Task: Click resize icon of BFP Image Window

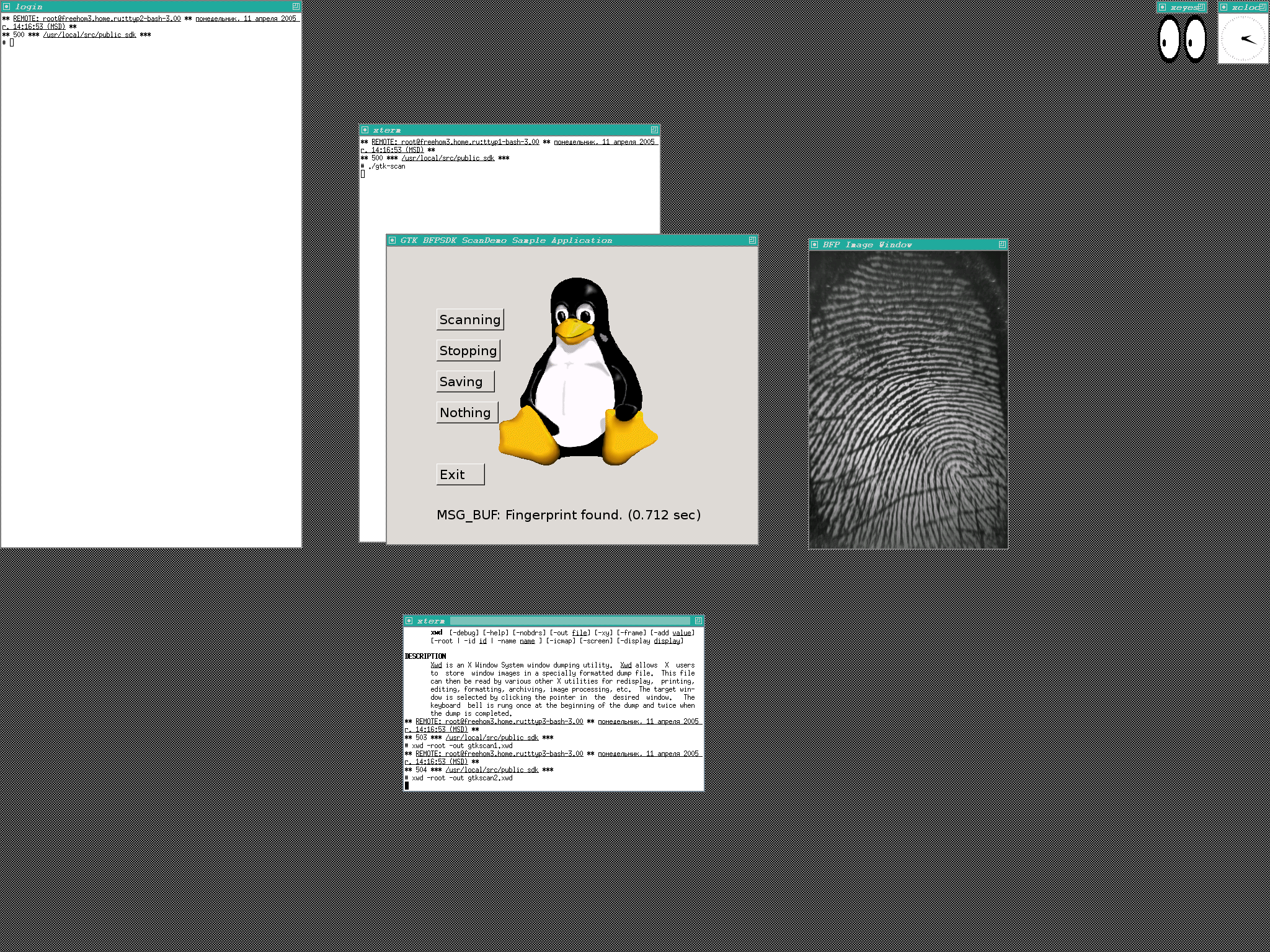Action: point(1001,245)
